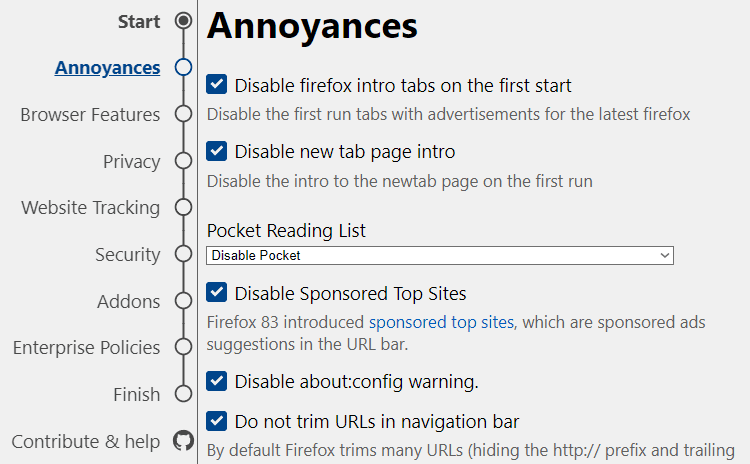Click the Finish step circle marker
Viewport: 750px width, 464px height.
click(183, 394)
